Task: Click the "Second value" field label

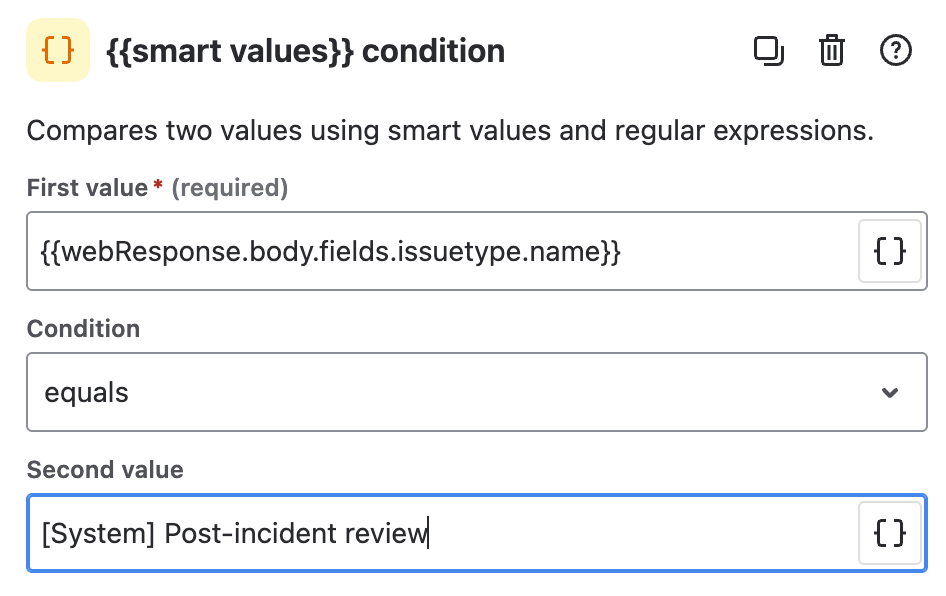Action: 105,470
